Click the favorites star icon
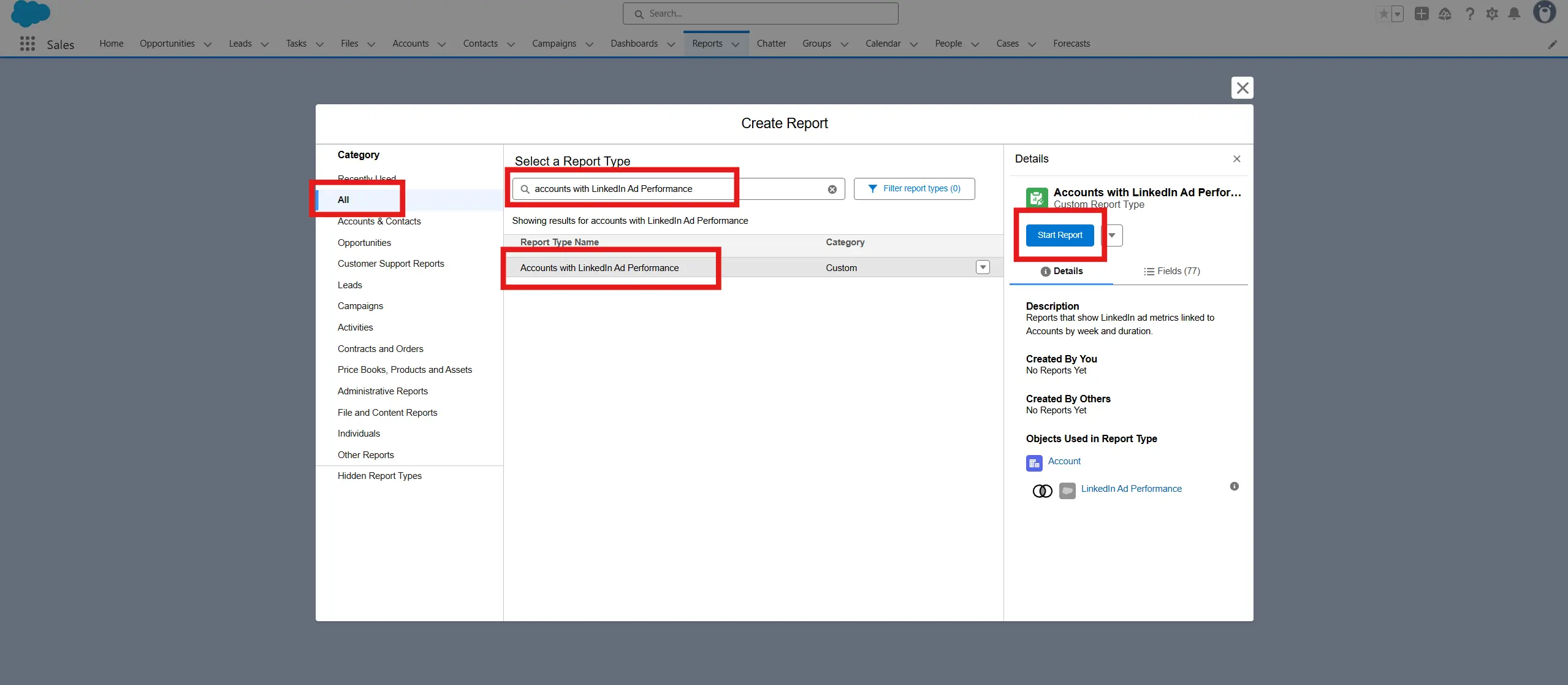 click(1383, 13)
